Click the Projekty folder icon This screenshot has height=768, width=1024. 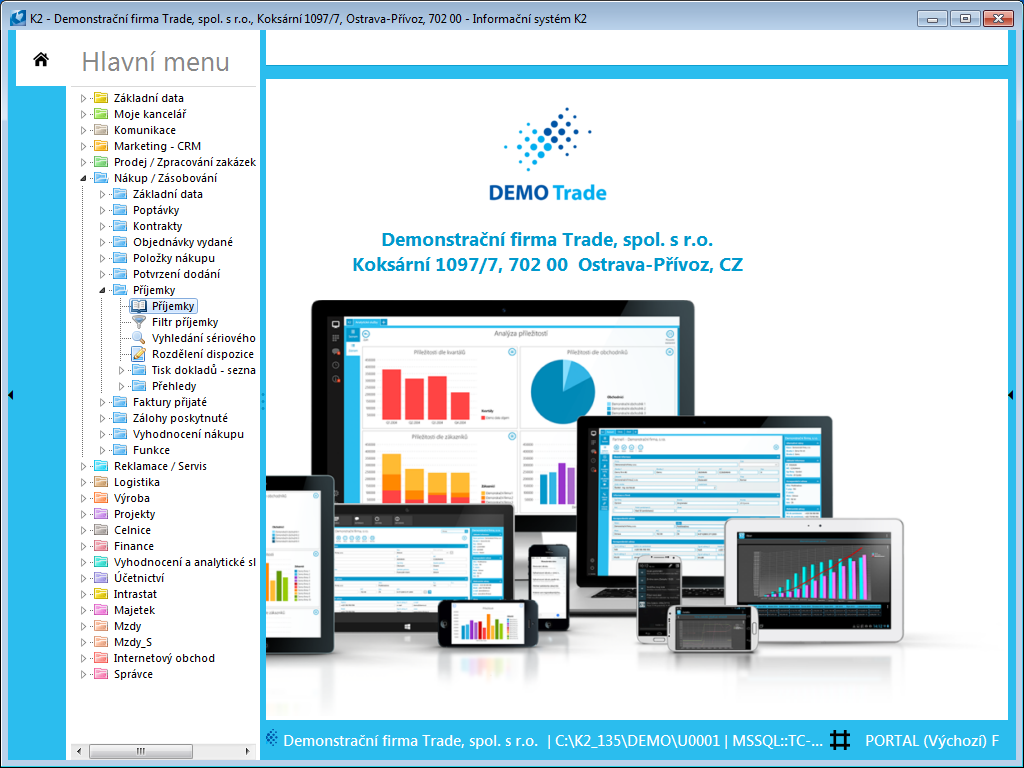tap(101, 514)
